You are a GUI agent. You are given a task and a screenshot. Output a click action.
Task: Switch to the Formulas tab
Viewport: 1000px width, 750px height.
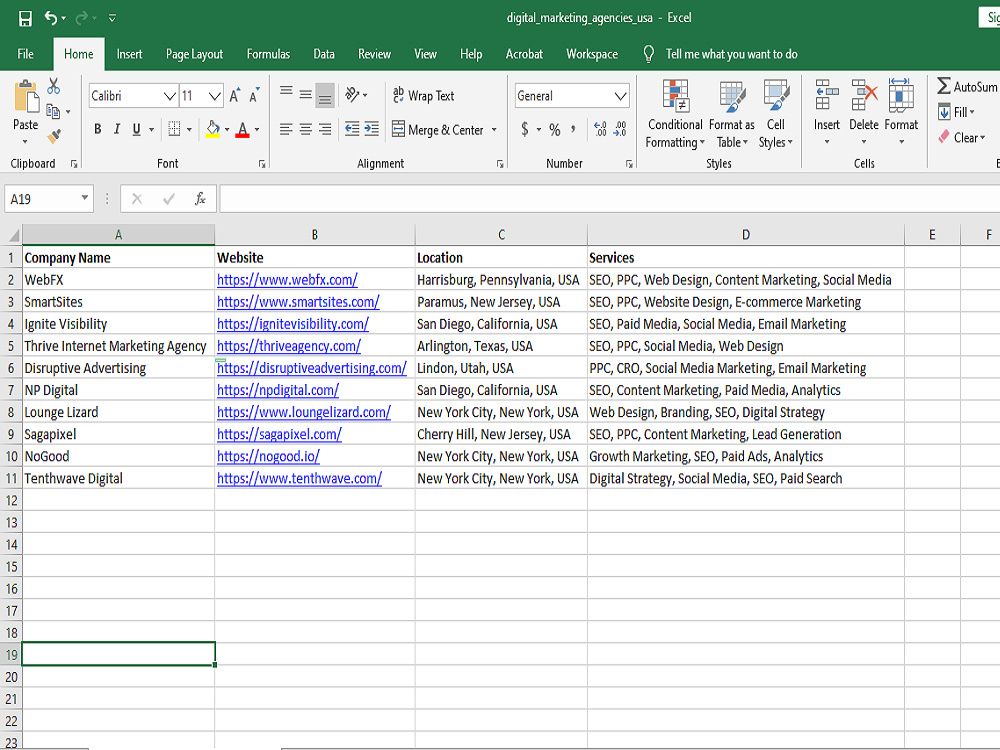pyautogui.click(x=268, y=54)
